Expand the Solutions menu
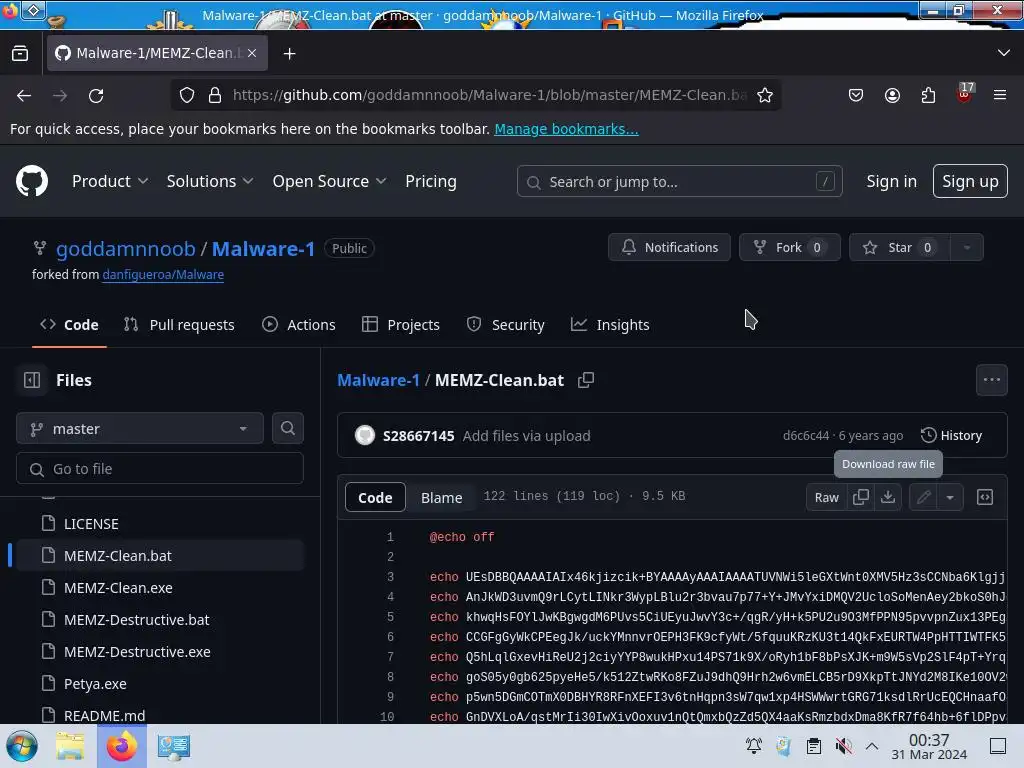The height and width of the screenshot is (768, 1024). 210,182
